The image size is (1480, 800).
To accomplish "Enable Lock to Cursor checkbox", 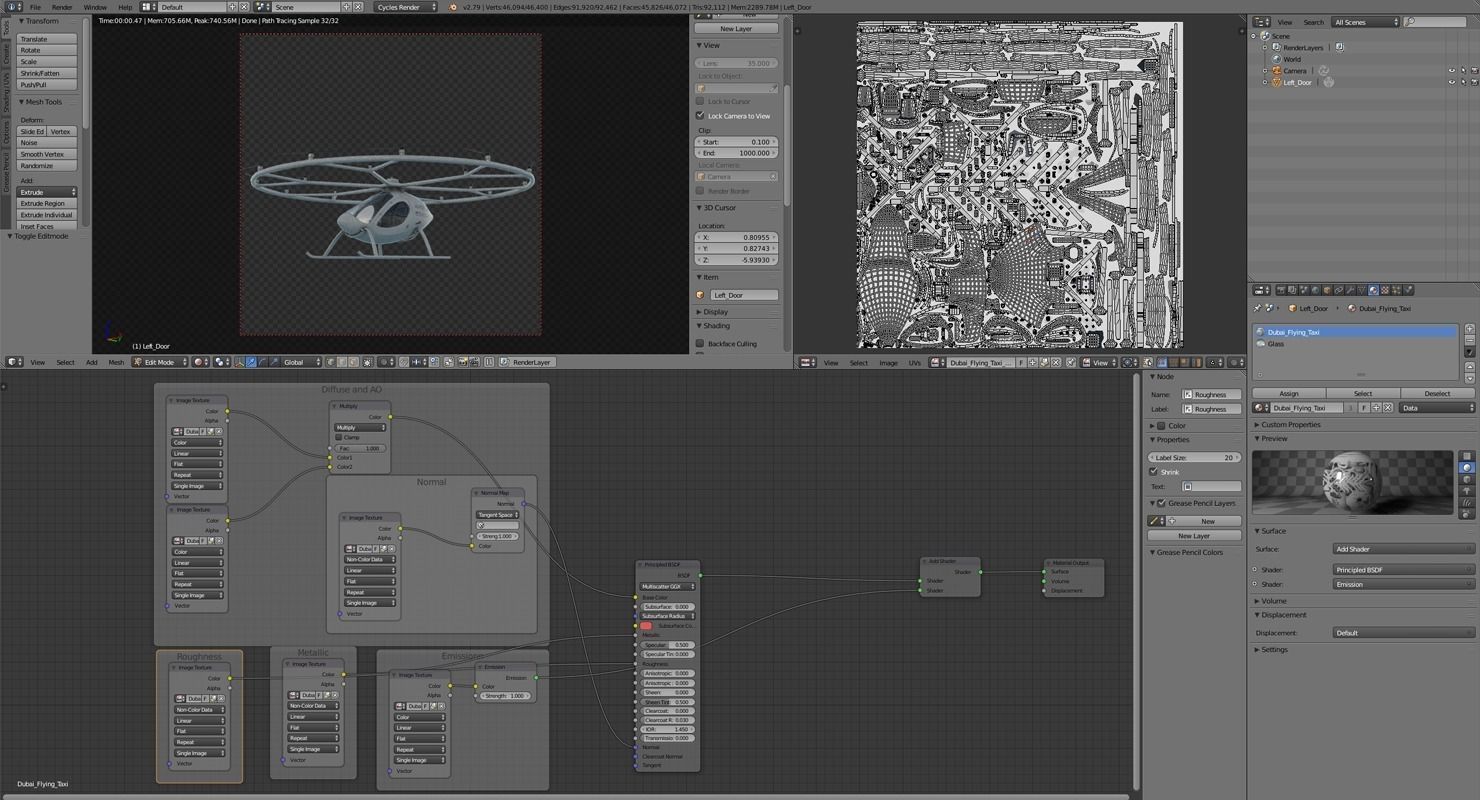I will click(x=700, y=101).
